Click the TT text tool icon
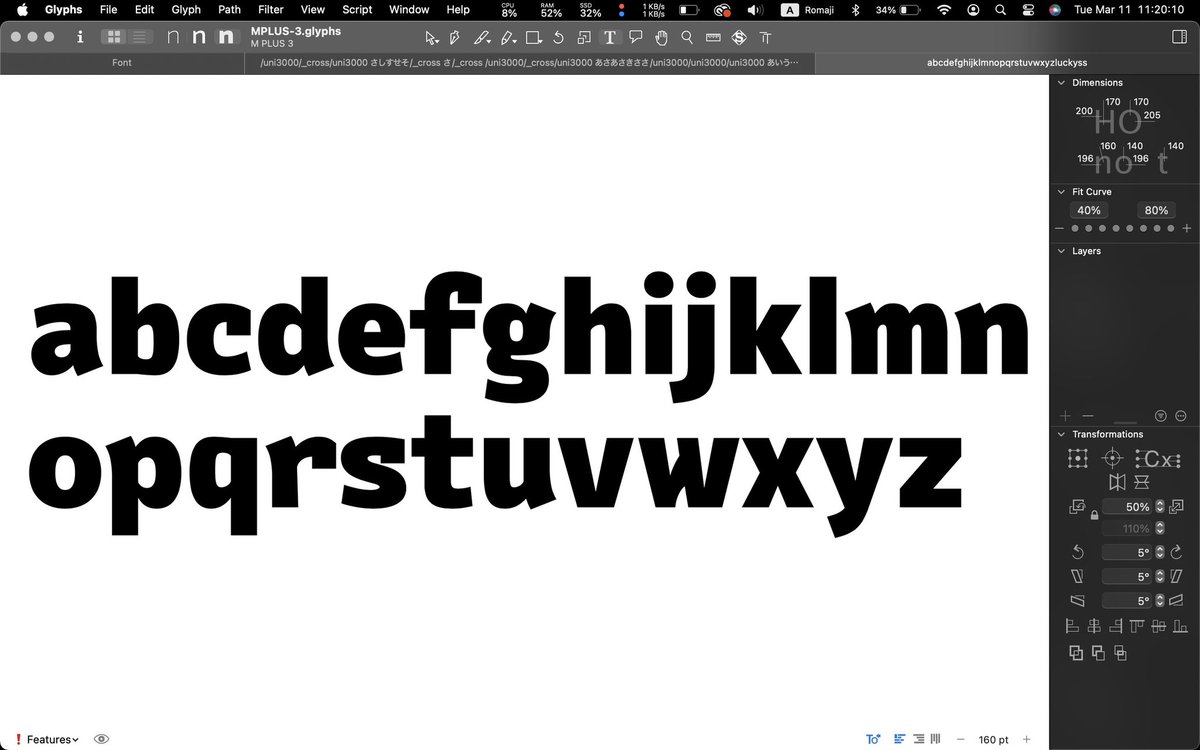The width and height of the screenshot is (1200, 750). click(765, 38)
